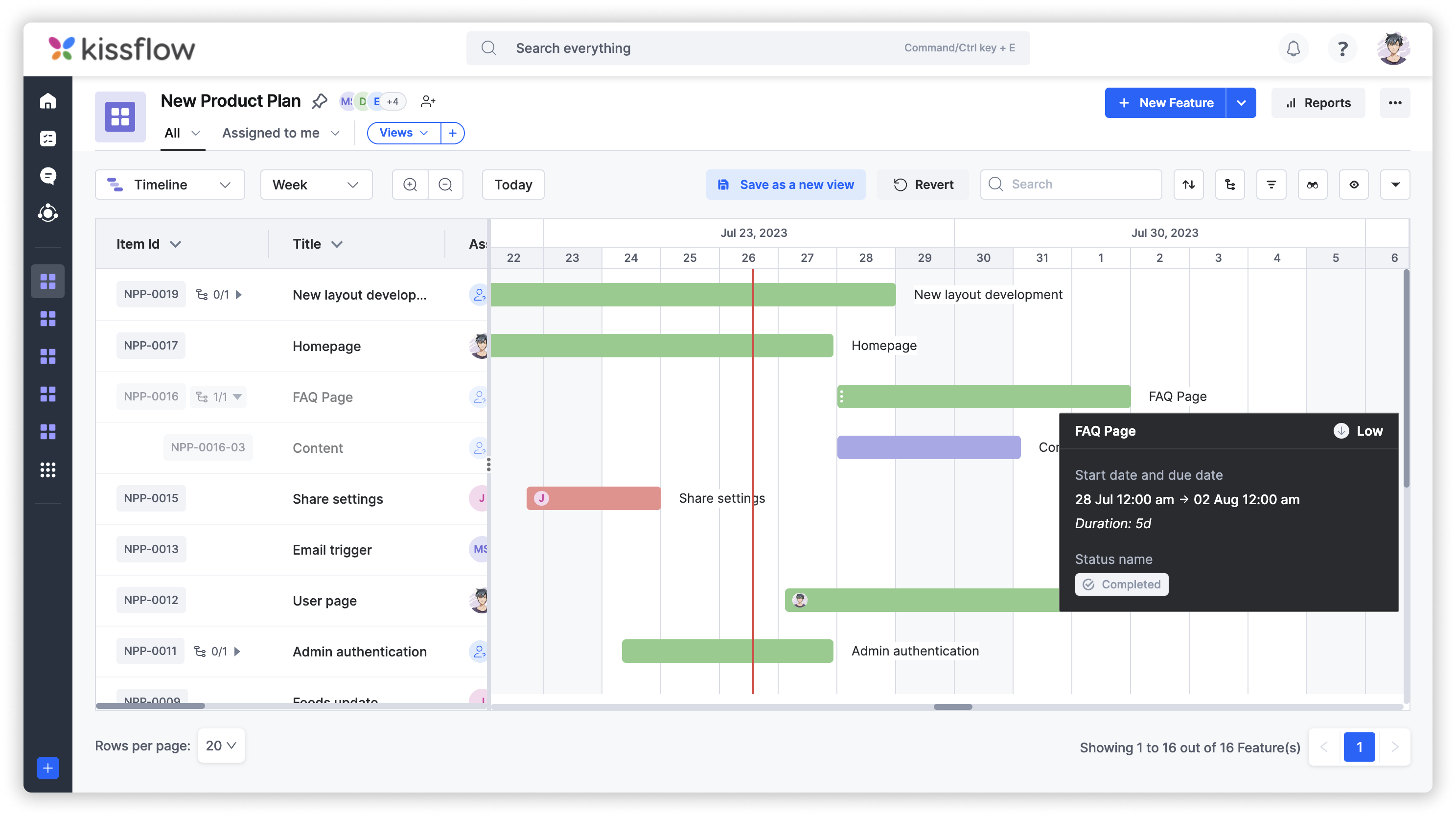Open the tasks checklist sidebar icon
Image resolution: width=1456 pixels, height=817 pixels.
coord(48,139)
